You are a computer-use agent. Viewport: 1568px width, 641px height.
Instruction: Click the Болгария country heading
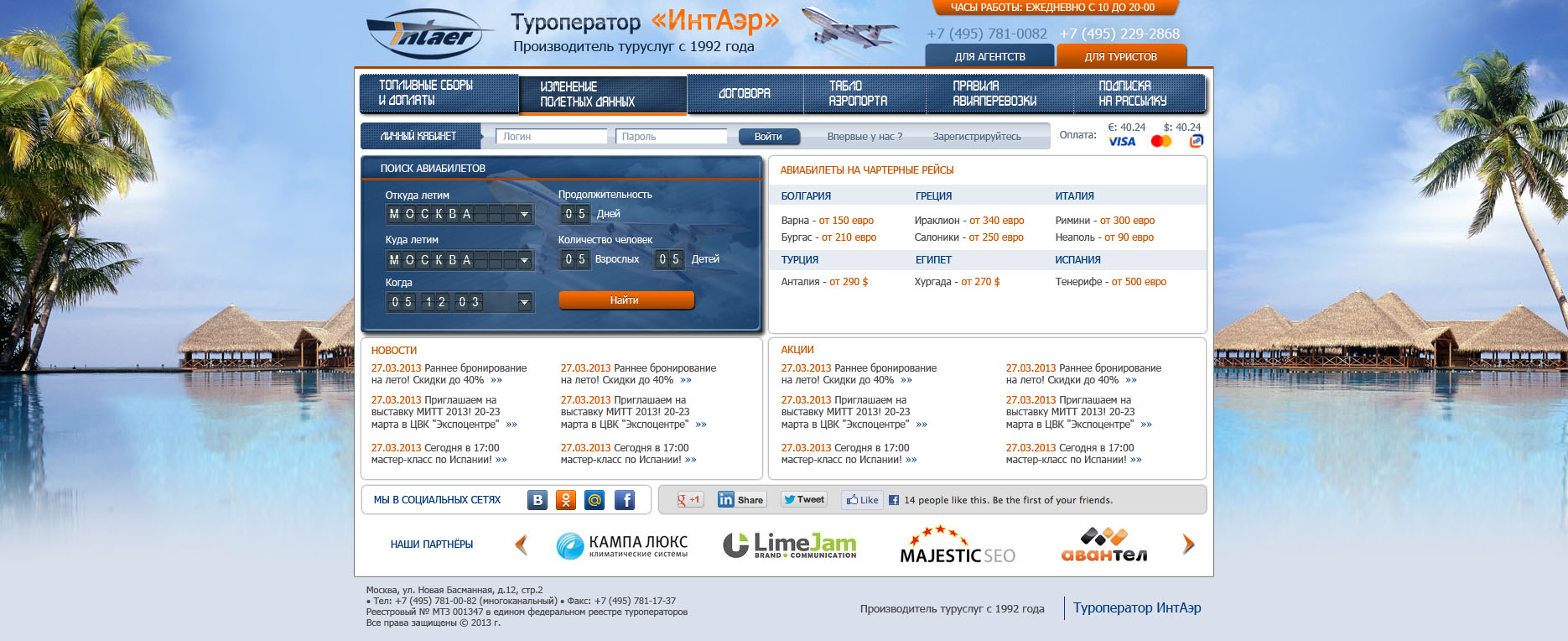point(807,196)
